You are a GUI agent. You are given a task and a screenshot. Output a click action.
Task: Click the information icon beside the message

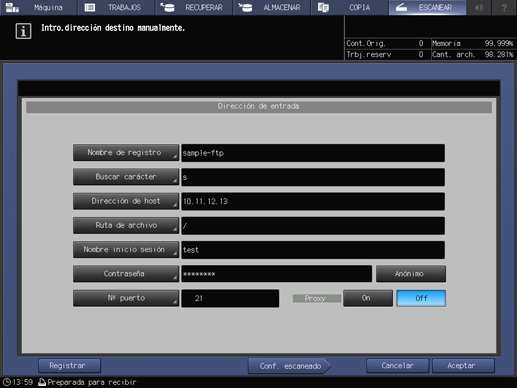coord(23,31)
